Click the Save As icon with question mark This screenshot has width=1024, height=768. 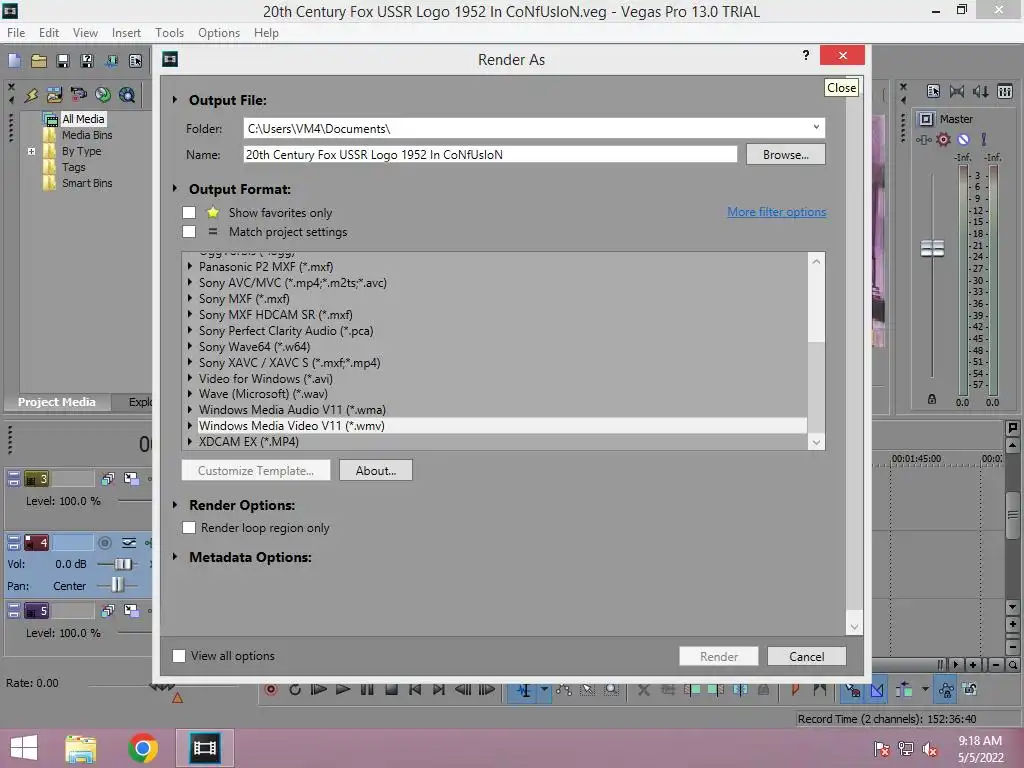(x=87, y=61)
